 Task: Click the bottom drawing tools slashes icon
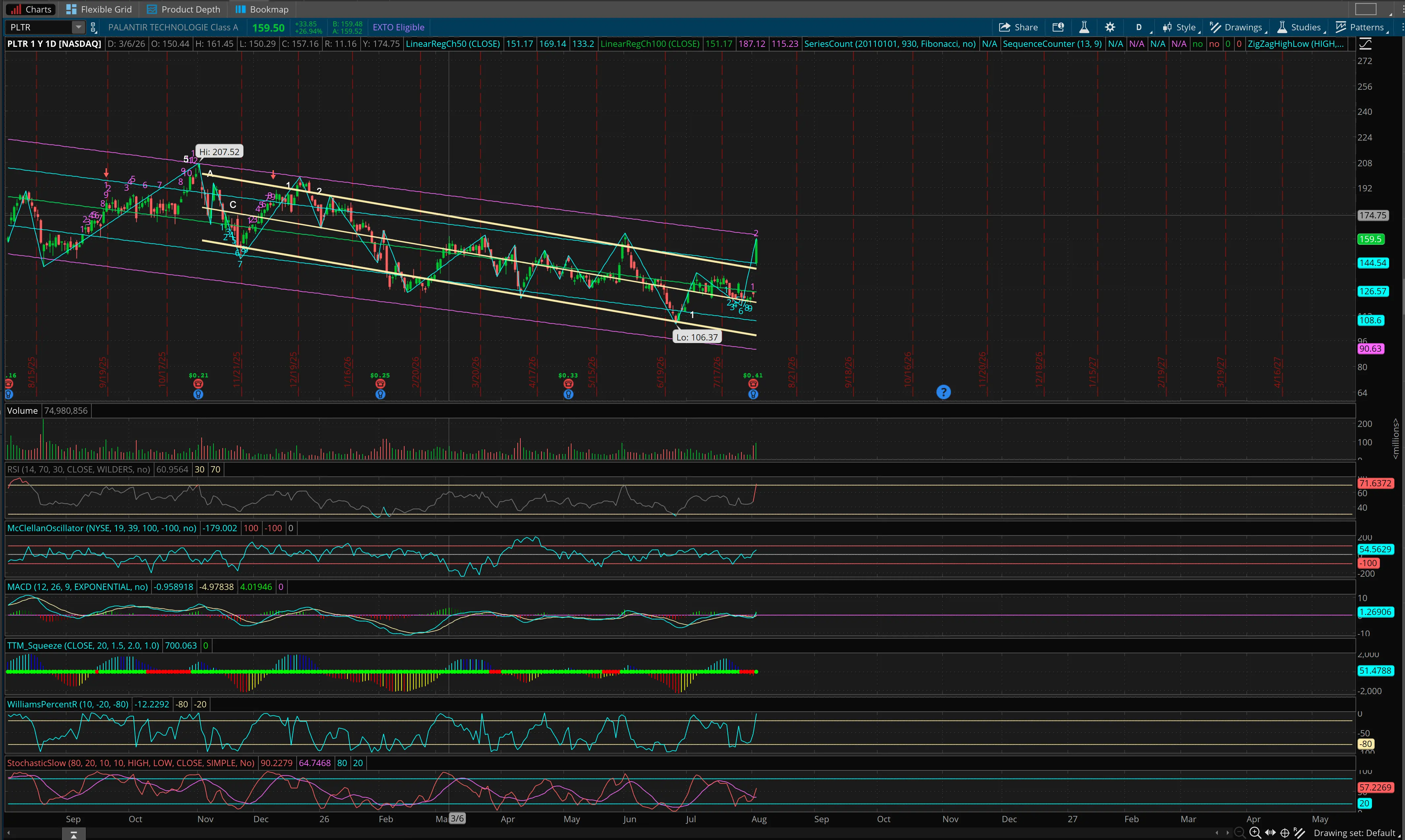coord(1299,833)
